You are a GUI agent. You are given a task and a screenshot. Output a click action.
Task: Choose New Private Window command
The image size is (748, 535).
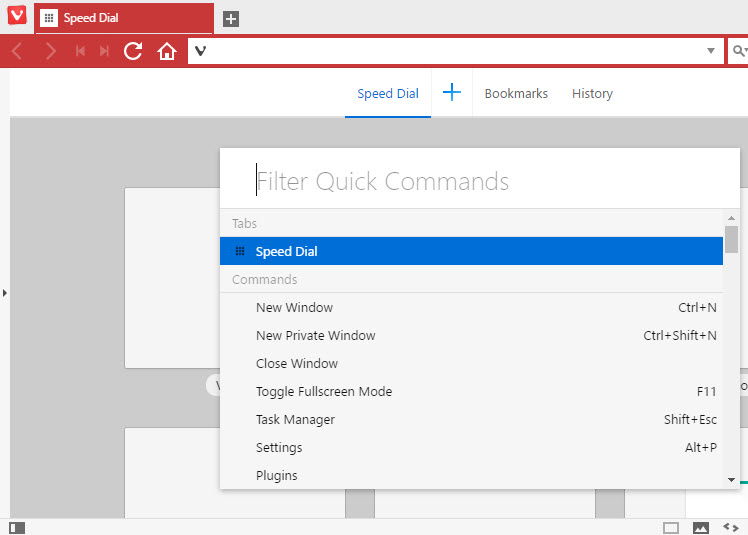coord(471,336)
